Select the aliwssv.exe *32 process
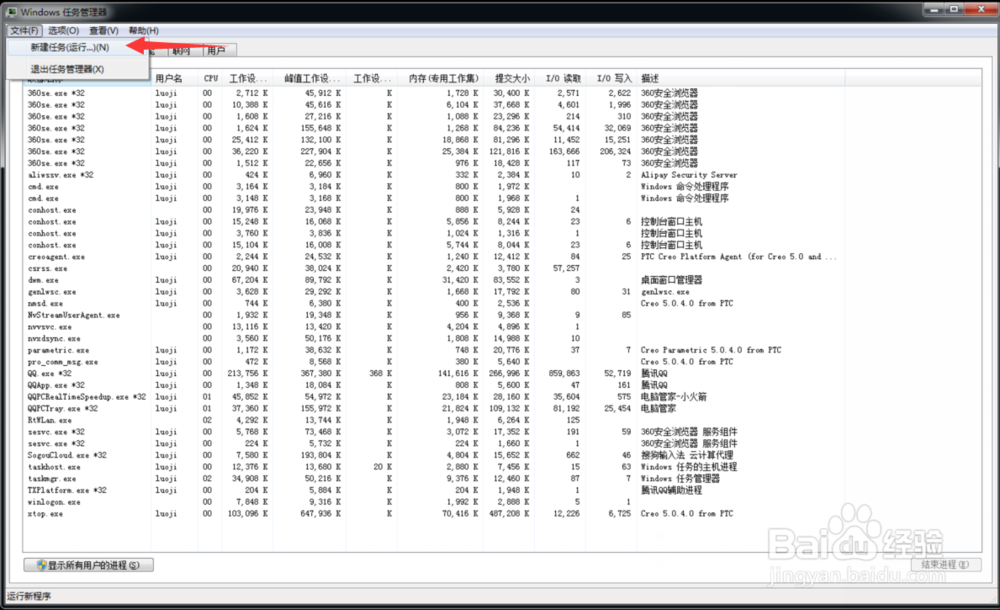Image resolution: width=1000 pixels, height=610 pixels. (61, 175)
